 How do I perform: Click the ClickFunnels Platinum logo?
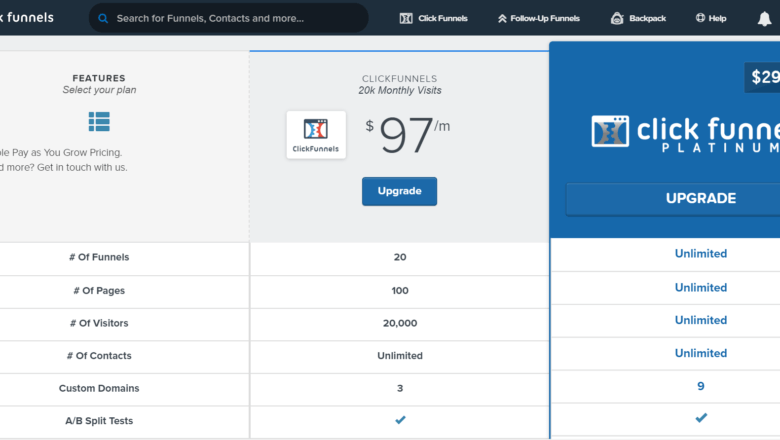[685, 133]
